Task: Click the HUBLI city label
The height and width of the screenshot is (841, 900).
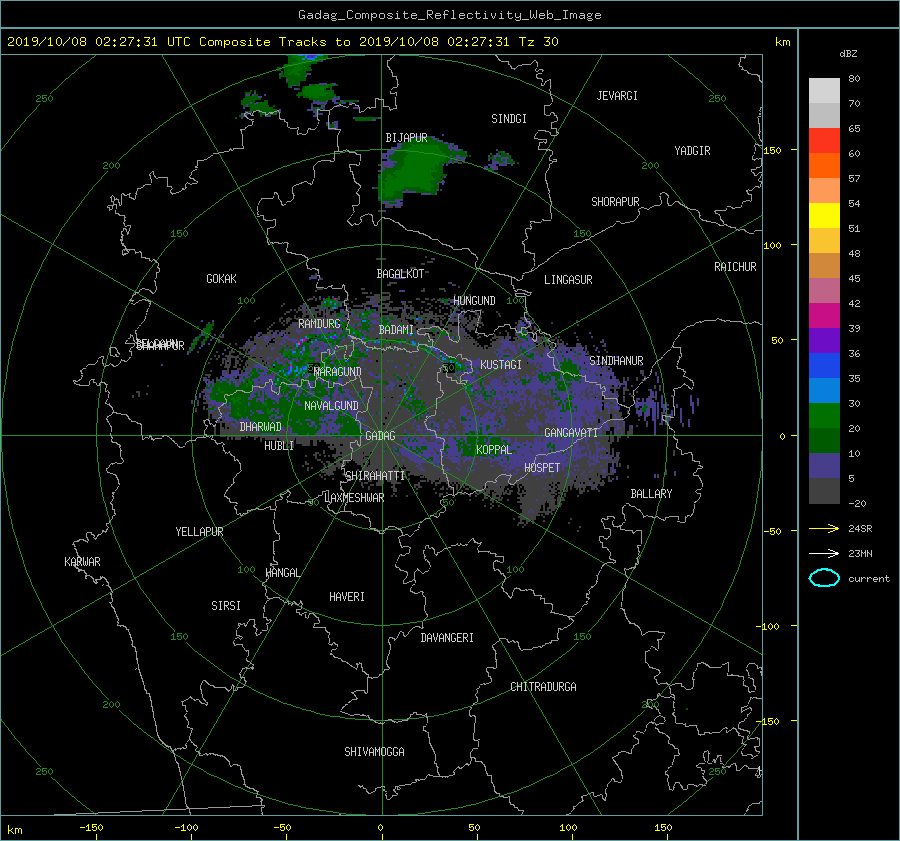Action: click(279, 445)
